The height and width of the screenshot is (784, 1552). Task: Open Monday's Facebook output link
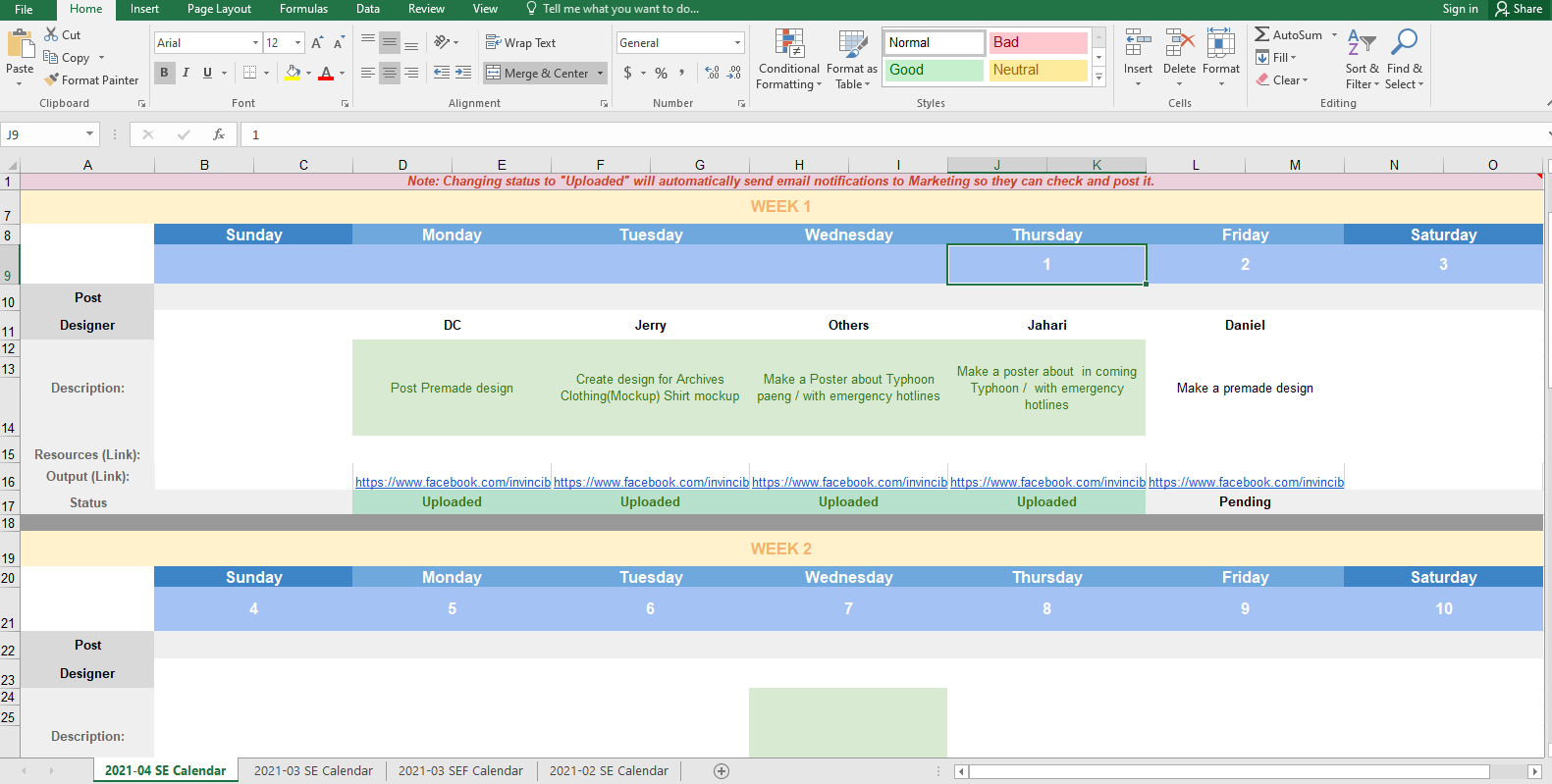pos(453,482)
